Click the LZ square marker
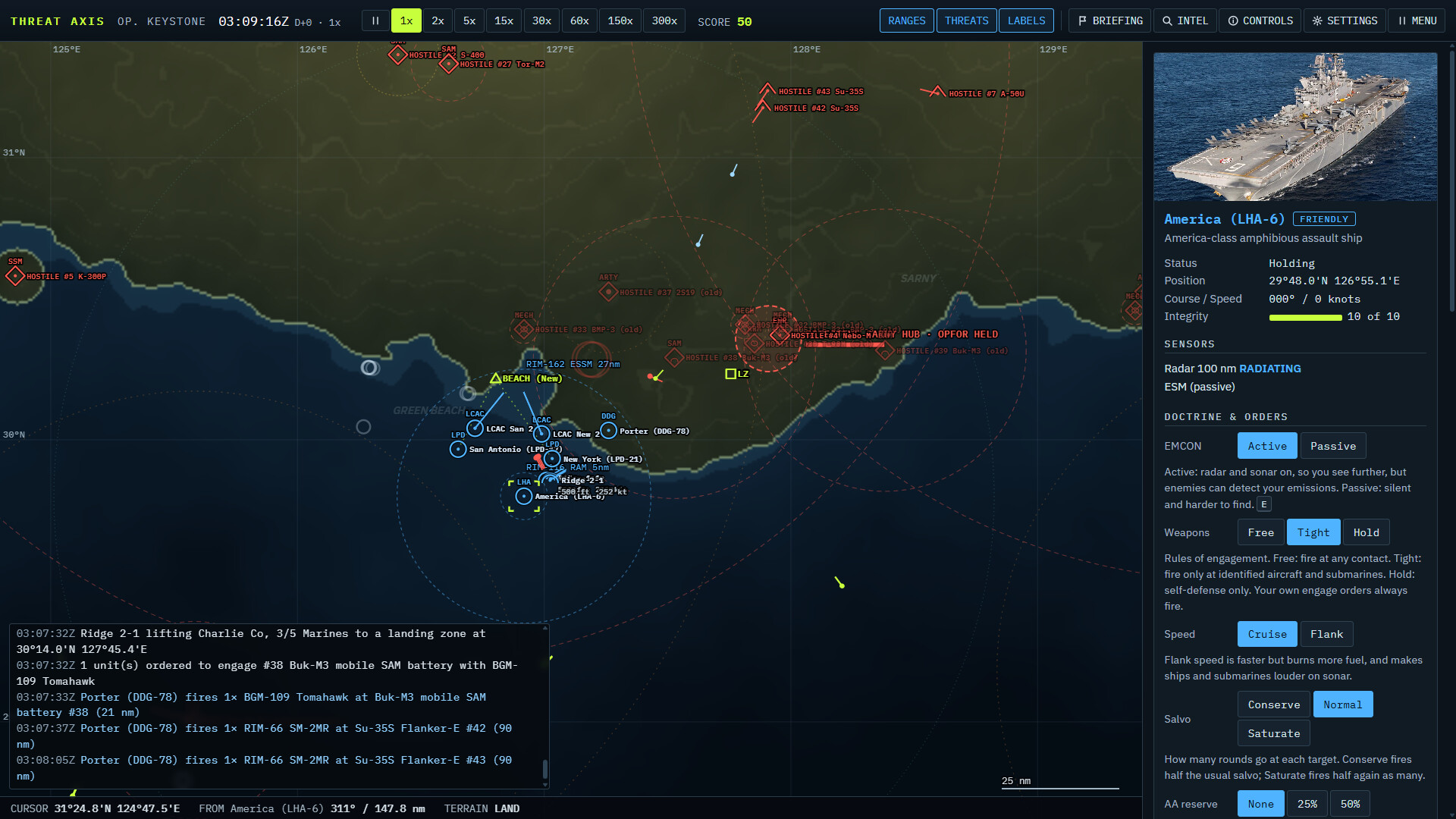This screenshot has width=1456, height=819. [730, 374]
